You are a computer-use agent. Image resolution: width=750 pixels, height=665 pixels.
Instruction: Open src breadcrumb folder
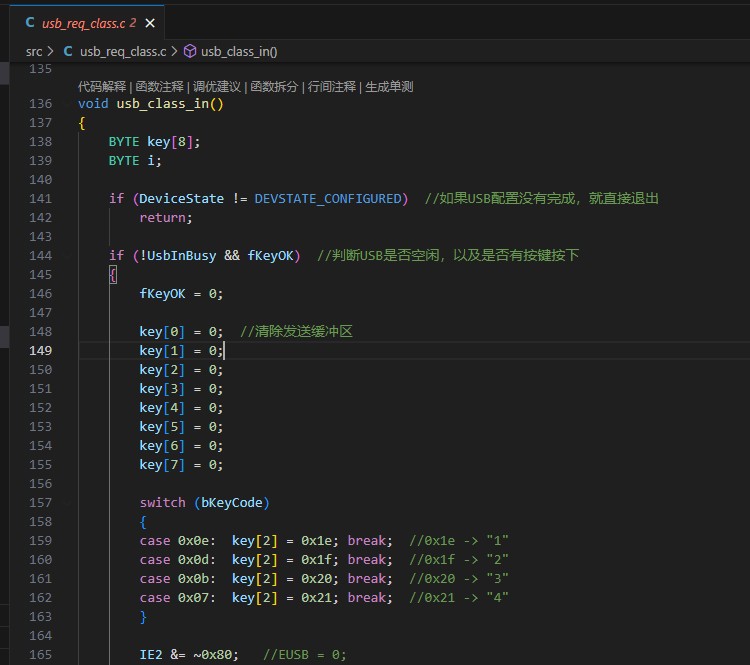[34, 52]
